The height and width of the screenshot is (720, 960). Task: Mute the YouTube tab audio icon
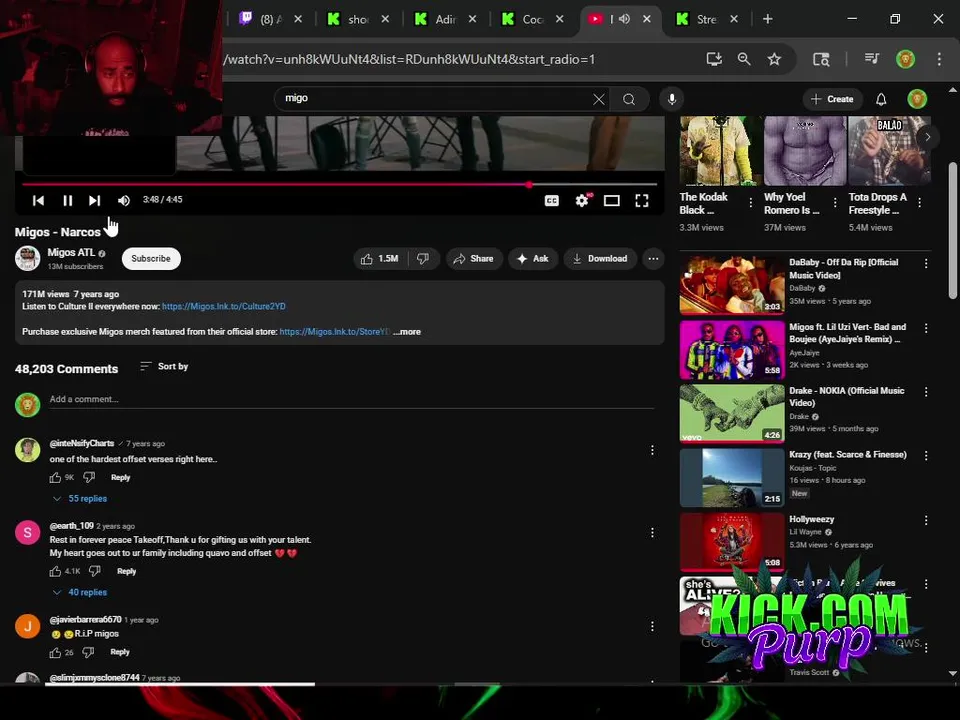624,19
